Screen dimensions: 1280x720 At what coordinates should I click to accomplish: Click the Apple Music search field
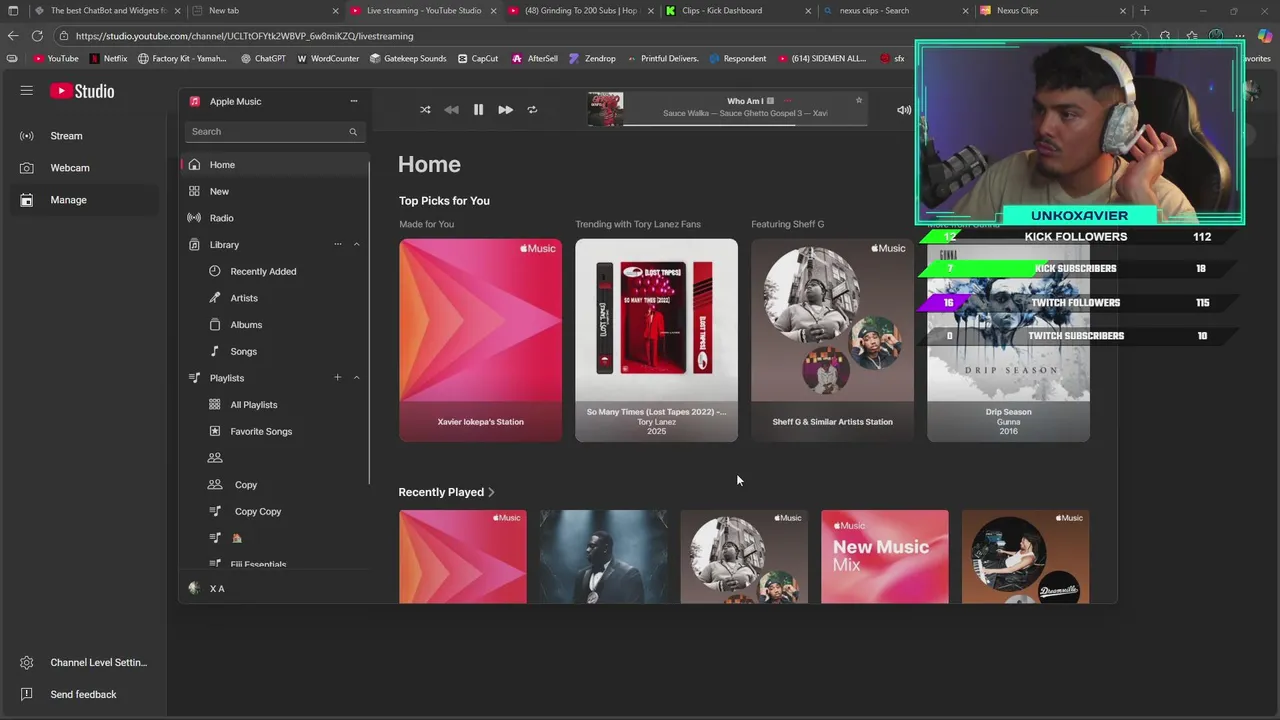(275, 131)
